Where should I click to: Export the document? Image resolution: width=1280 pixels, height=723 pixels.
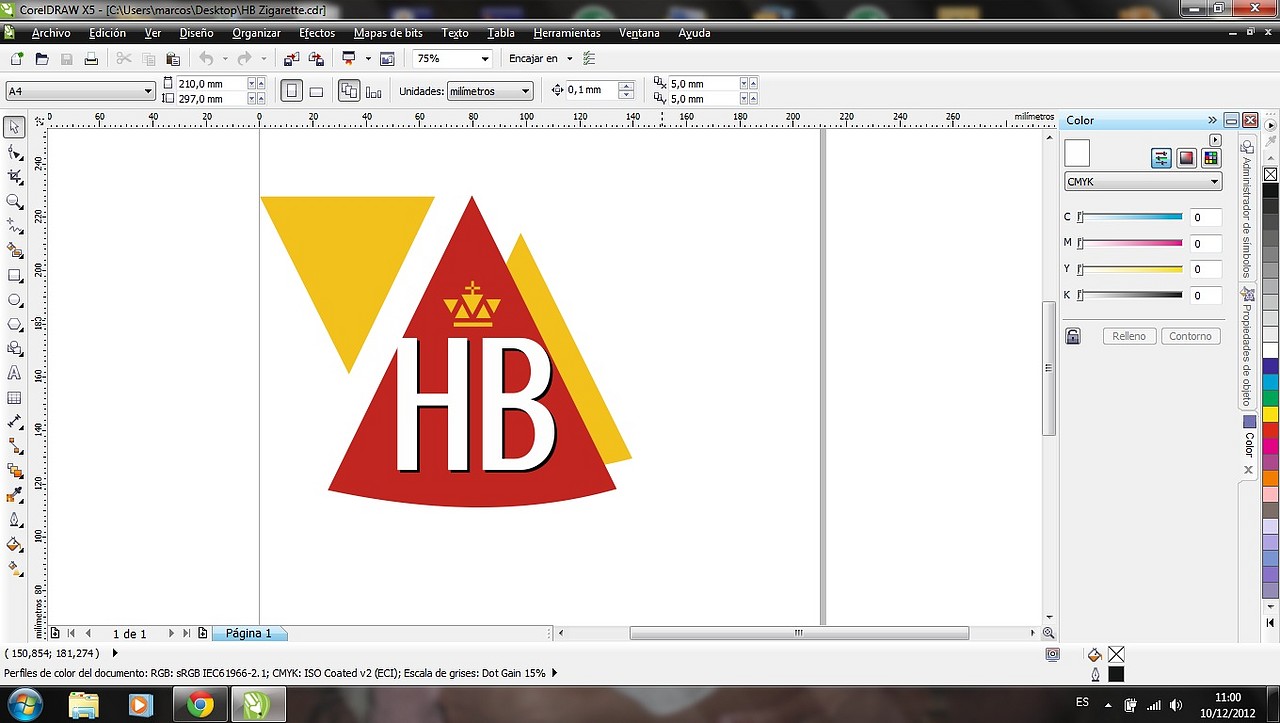(x=316, y=59)
